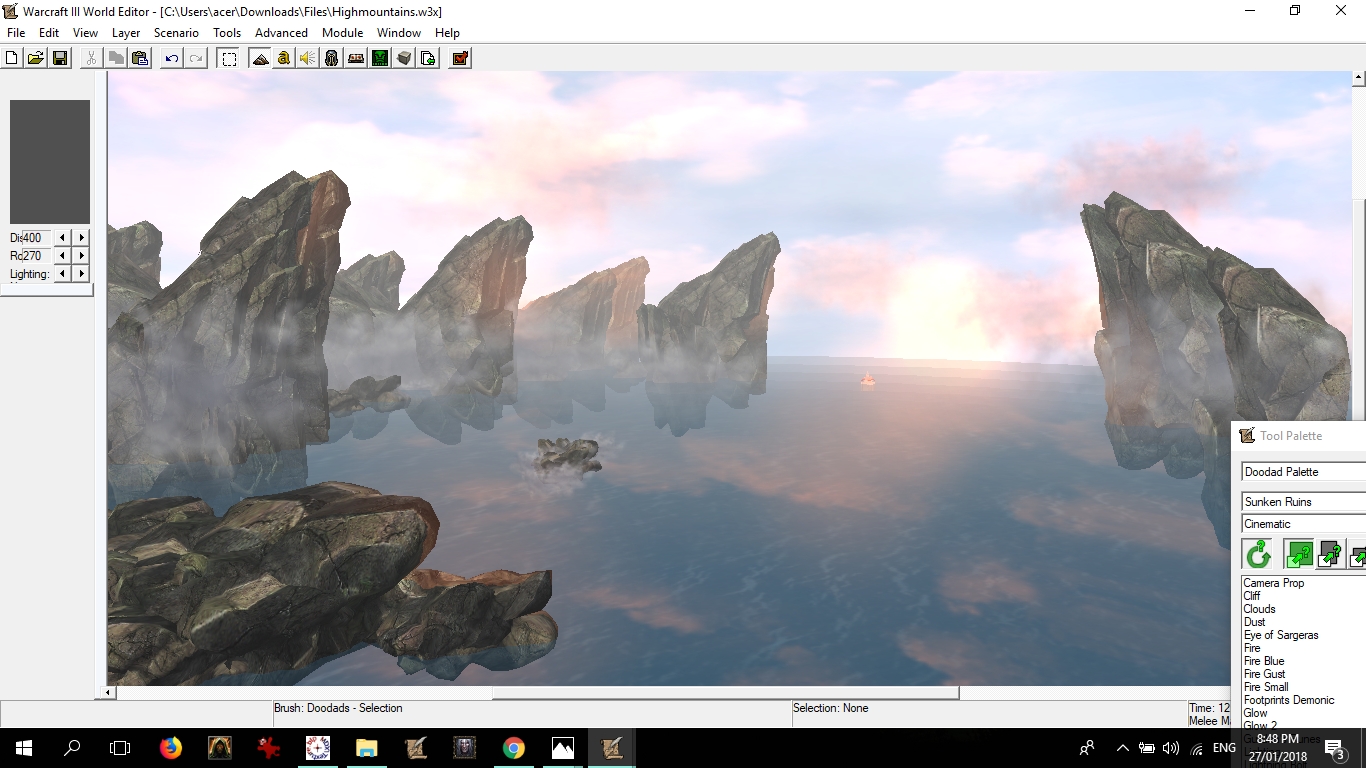
Task: Click the Rotation field showing 270
Action: pyautogui.click(x=36, y=256)
